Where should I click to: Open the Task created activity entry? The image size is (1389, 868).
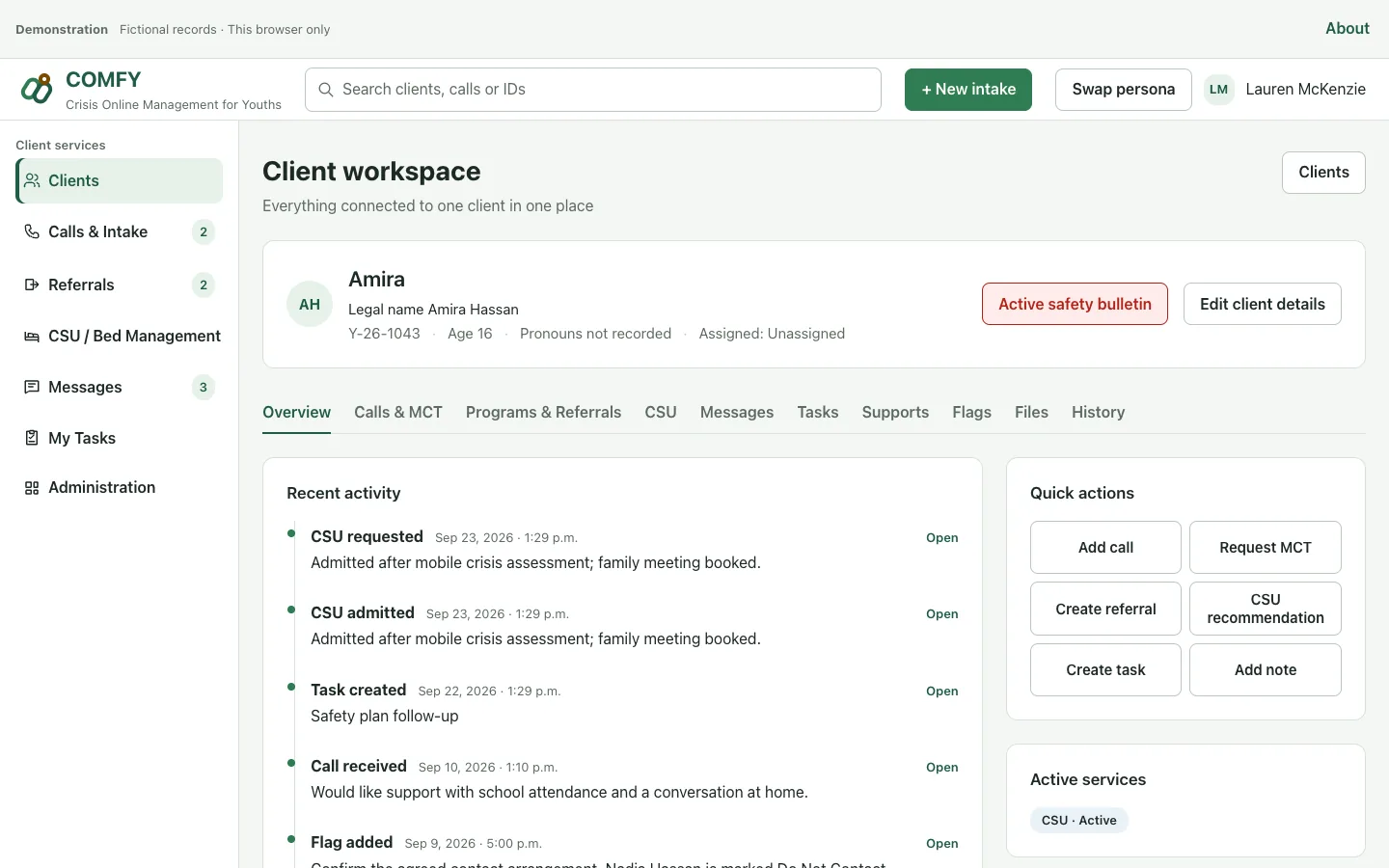point(942,692)
